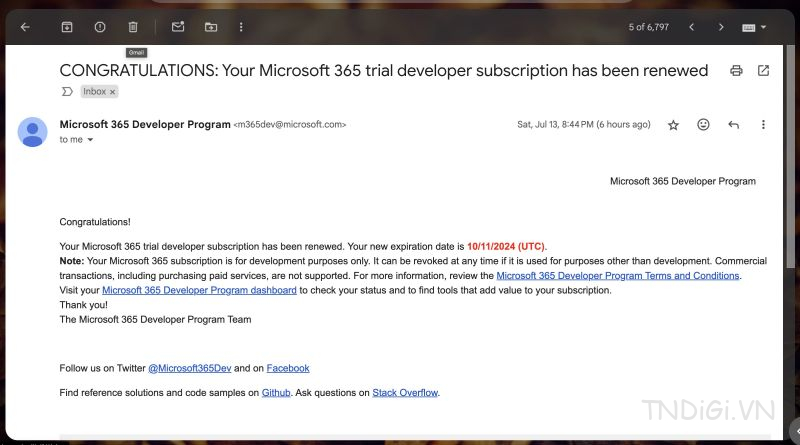Open the Stack Overflow link
The image size is (800, 445).
(x=405, y=393)
